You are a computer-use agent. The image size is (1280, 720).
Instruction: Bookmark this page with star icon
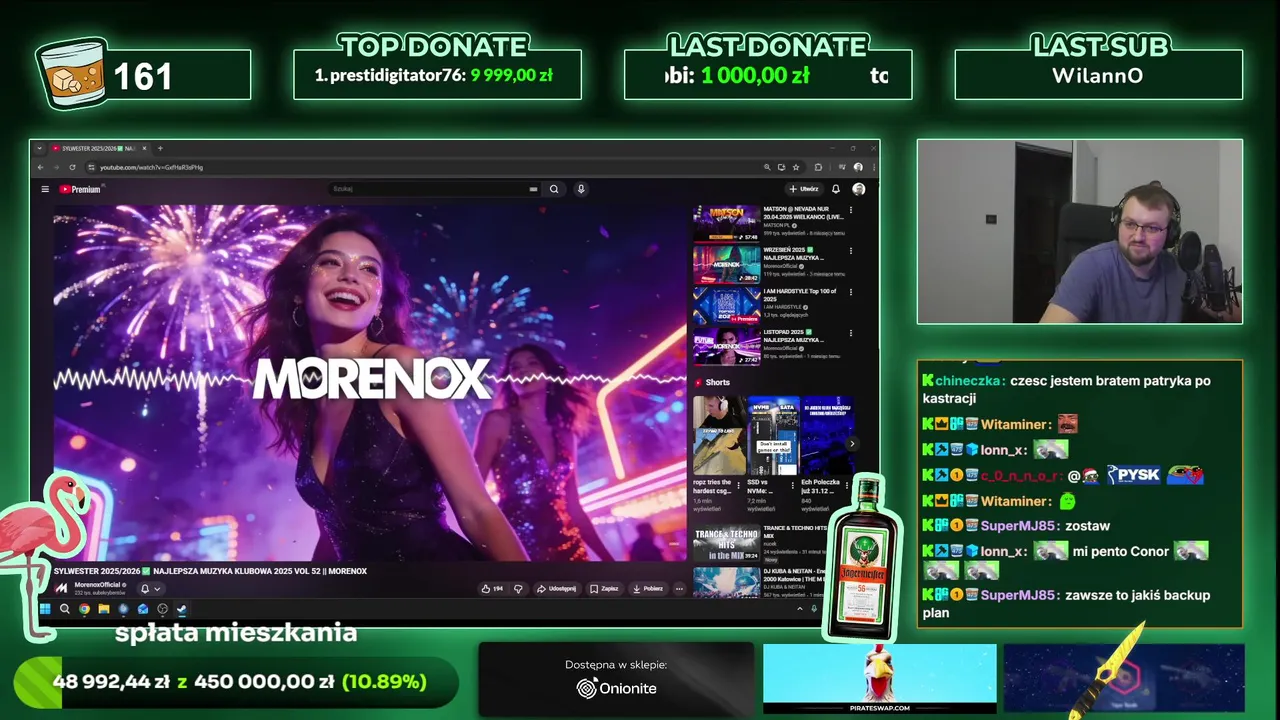click(x=796, y=167)
